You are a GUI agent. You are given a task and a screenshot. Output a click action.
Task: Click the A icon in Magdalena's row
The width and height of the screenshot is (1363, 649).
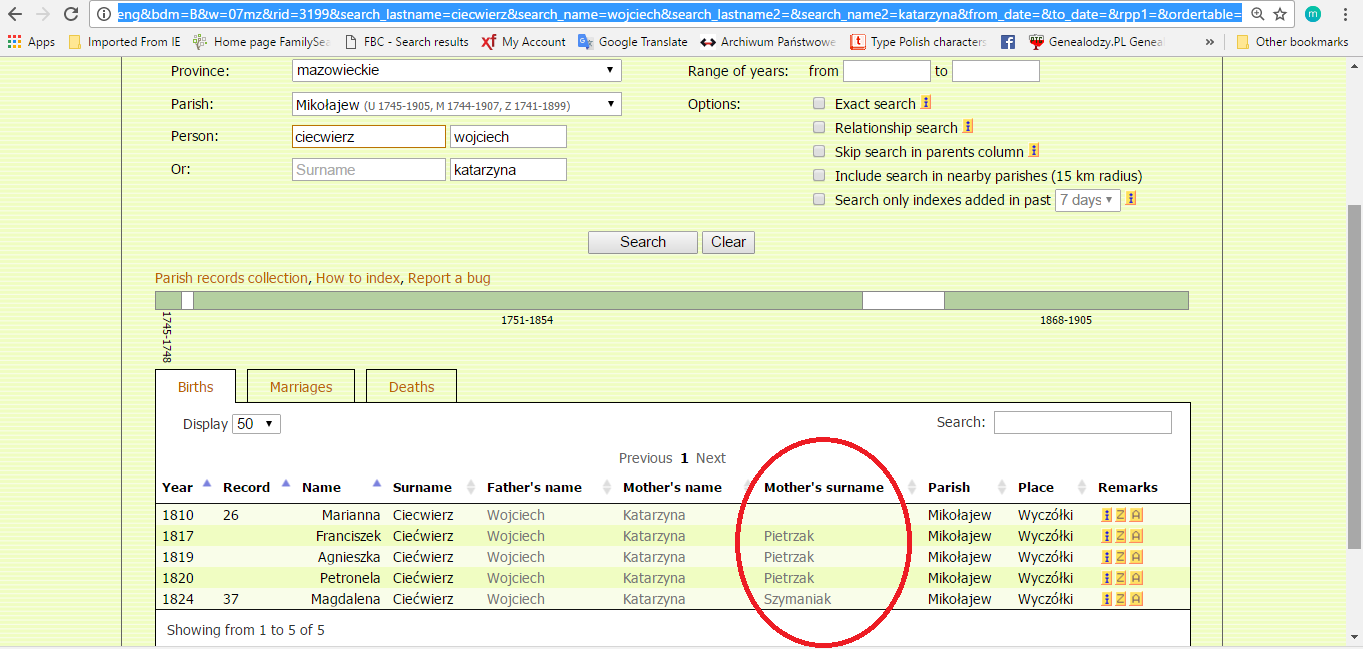[1136, 599]
